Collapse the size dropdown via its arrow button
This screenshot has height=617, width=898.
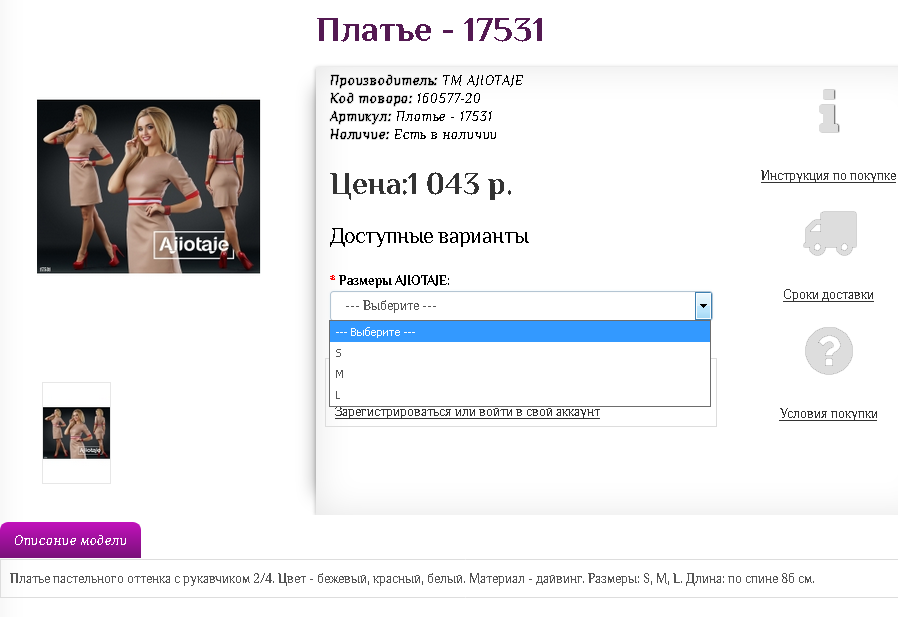click(703, 306)
